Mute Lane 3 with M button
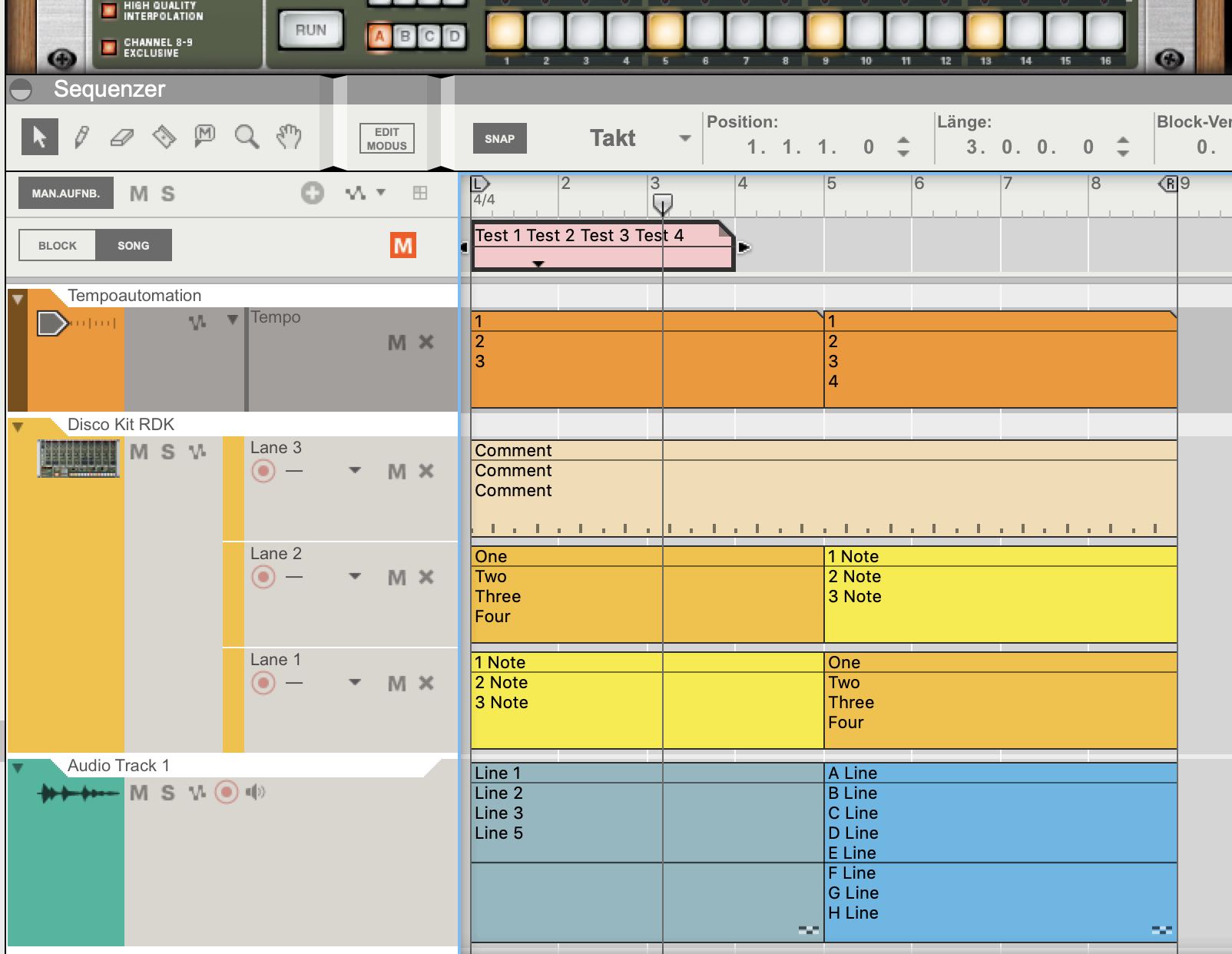This screenshot has height=954, width=1232. pyautogui.click(x=397, y=472)
